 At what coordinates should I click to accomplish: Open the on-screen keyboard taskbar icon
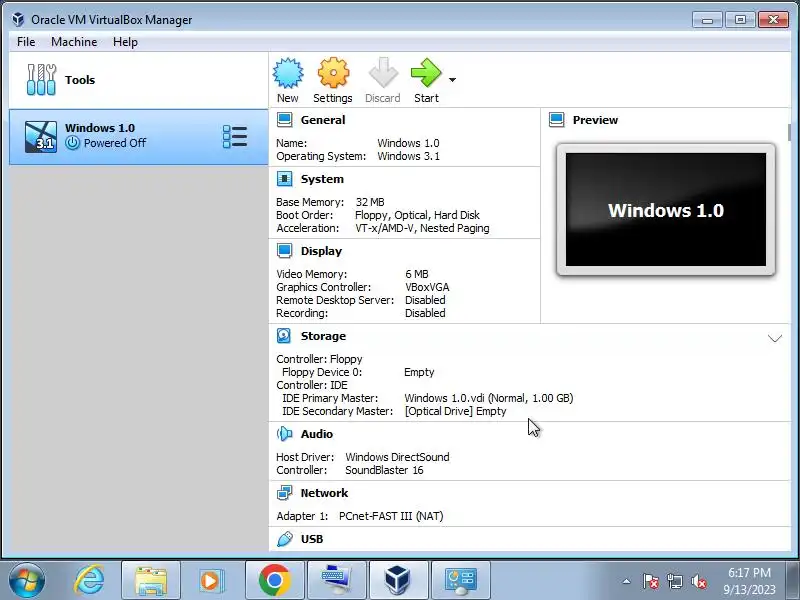click(x=335, y=580)
